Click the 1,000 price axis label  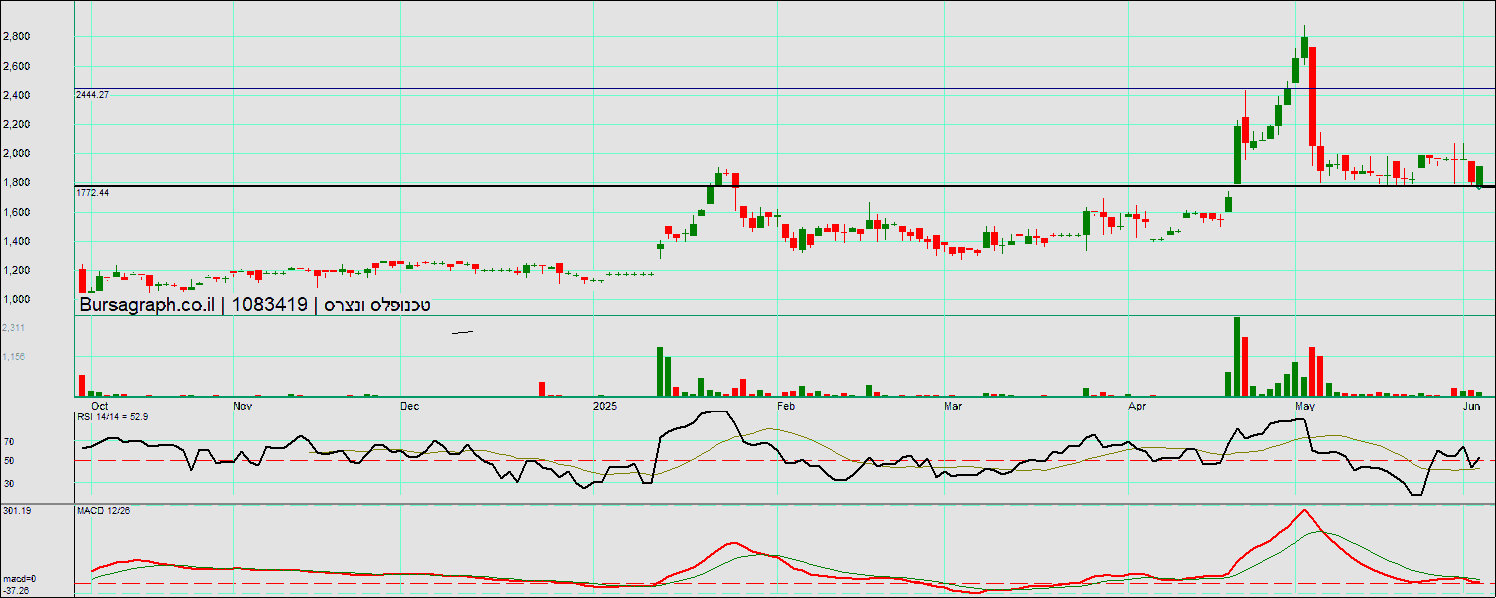click(16, 300)
